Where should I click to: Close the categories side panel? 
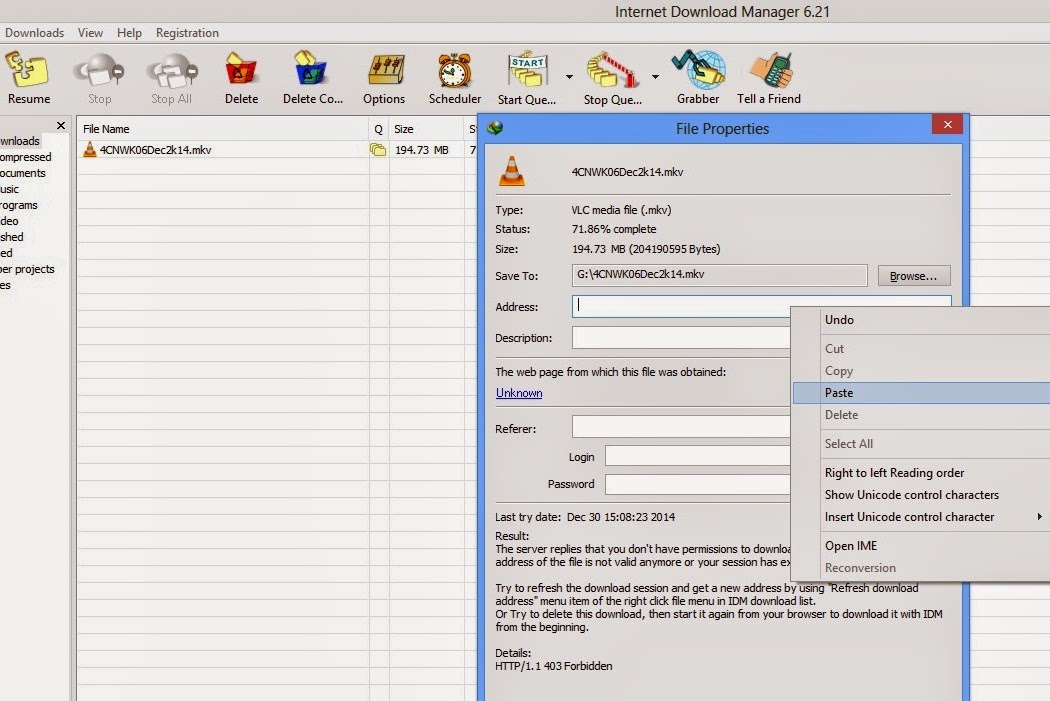click(61, 126)
